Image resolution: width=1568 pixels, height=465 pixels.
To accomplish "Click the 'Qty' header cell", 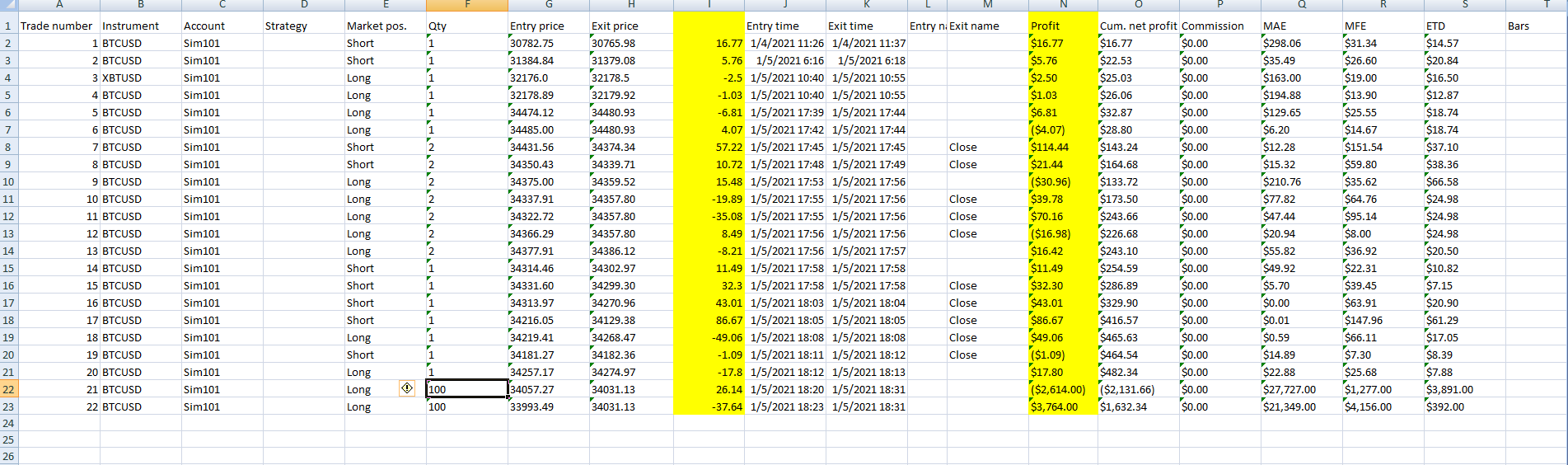I will [467, 26].
